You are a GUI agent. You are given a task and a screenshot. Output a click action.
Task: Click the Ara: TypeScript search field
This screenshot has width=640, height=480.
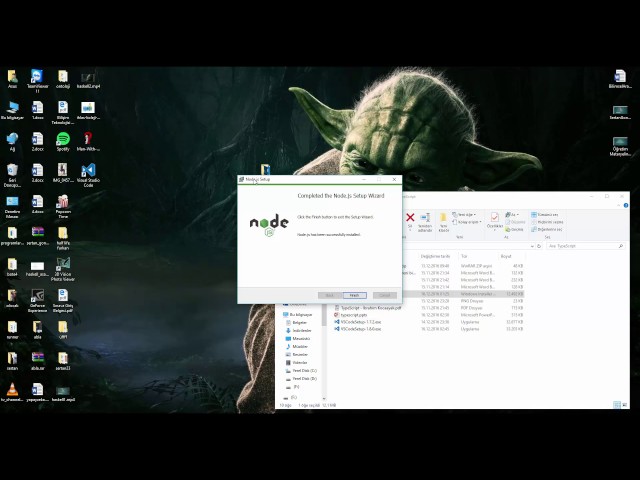(586, 246)
